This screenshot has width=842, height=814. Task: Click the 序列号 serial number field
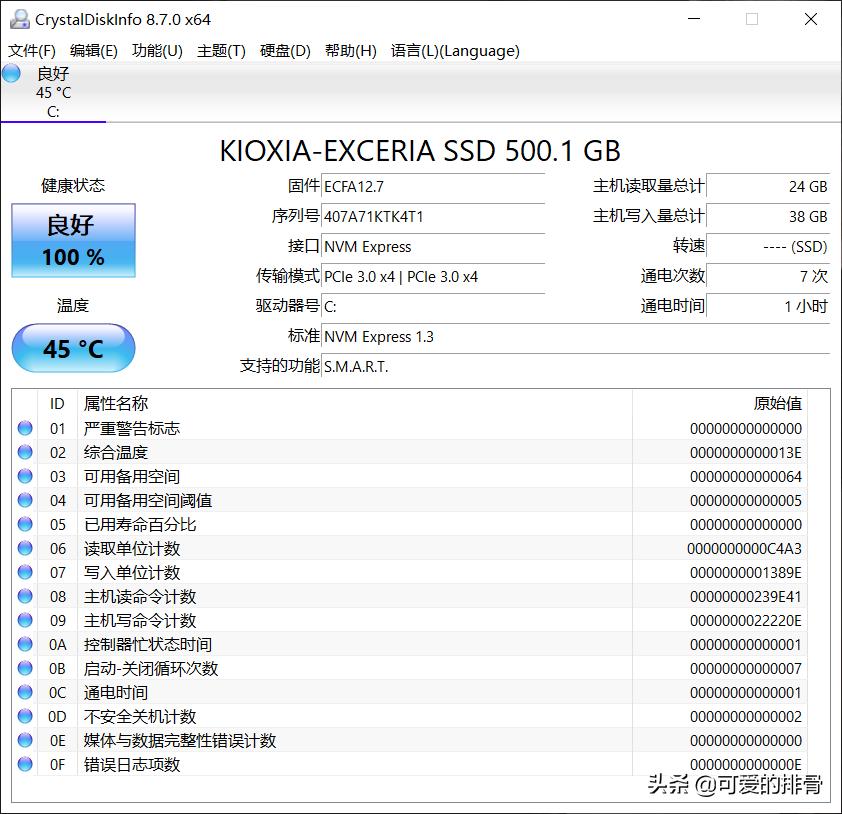[x=433, y=216]
